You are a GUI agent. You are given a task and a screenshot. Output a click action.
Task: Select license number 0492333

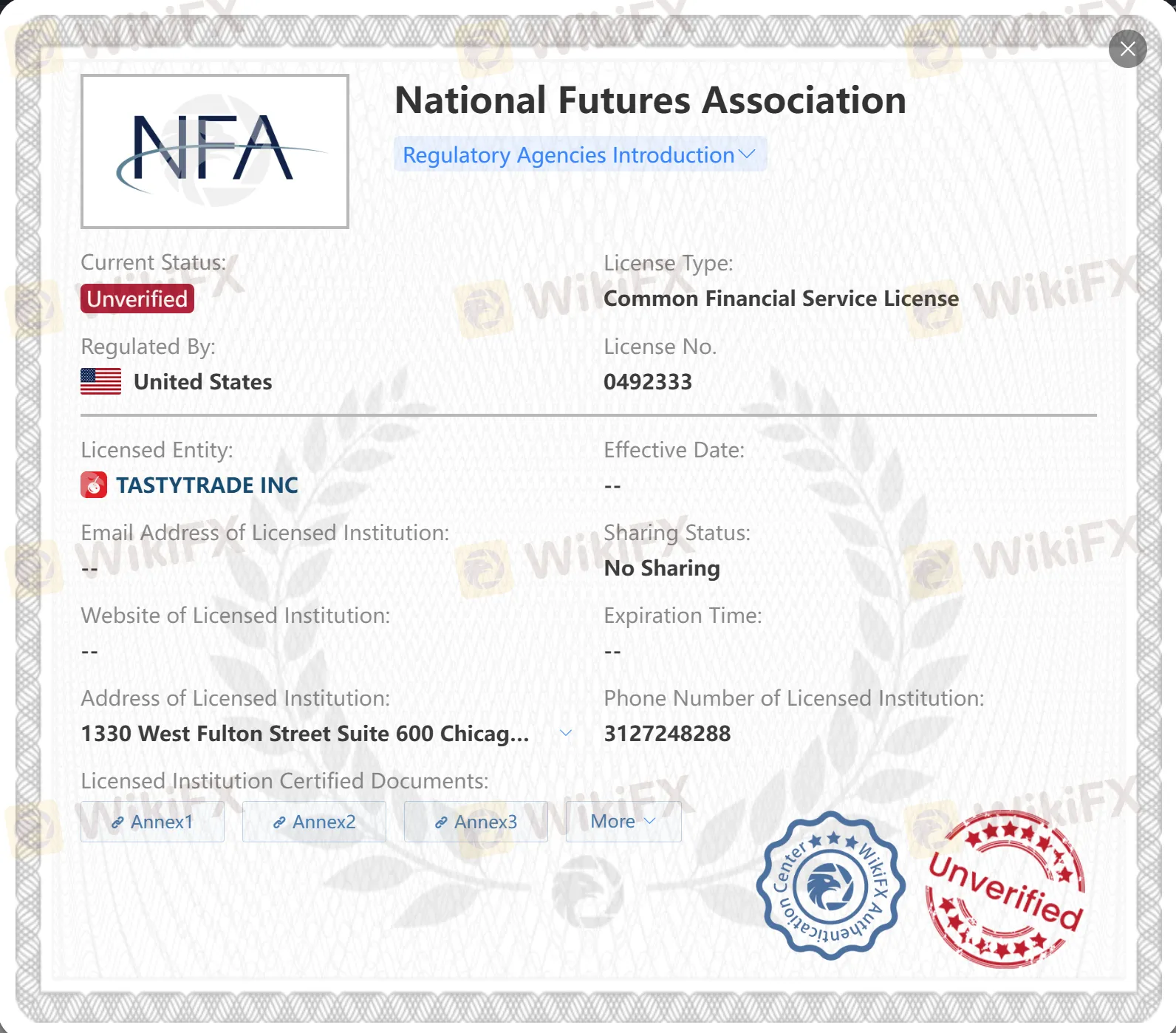(x=648, y=381)
